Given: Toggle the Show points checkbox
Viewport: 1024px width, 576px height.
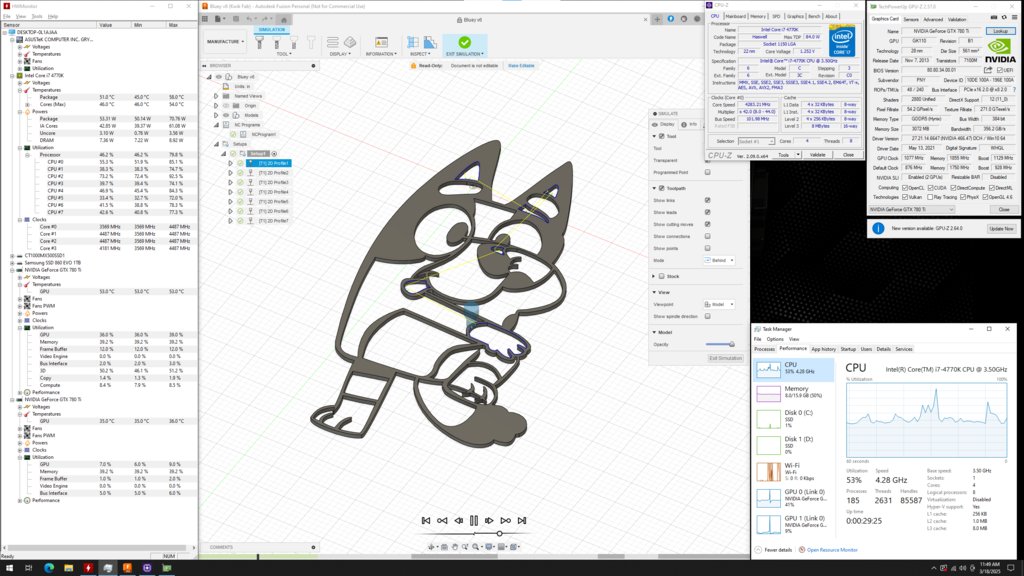Looking at the screenshot, I should [707, 248].
